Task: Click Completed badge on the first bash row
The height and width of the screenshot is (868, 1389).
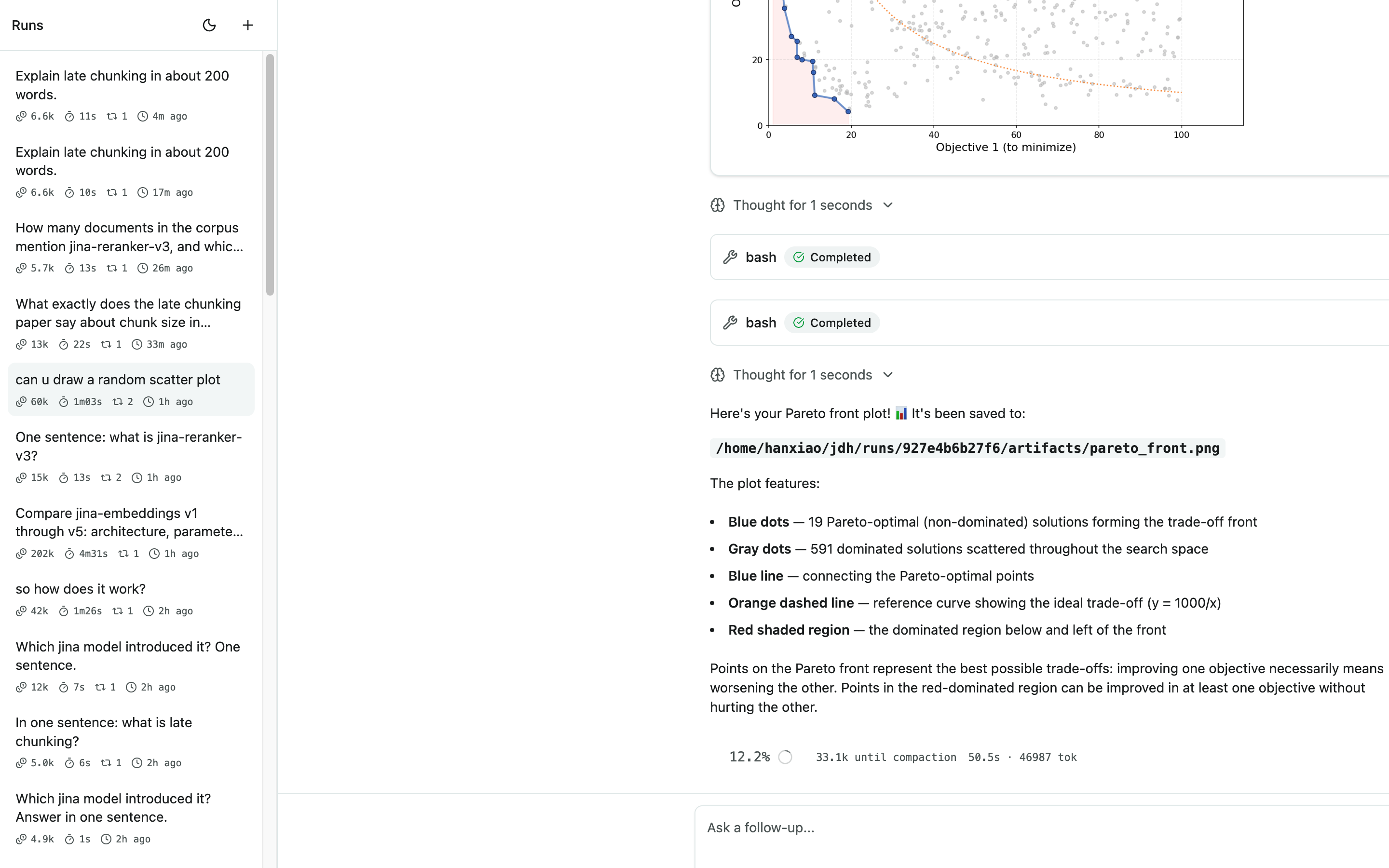Action: [x=831, y=257]
